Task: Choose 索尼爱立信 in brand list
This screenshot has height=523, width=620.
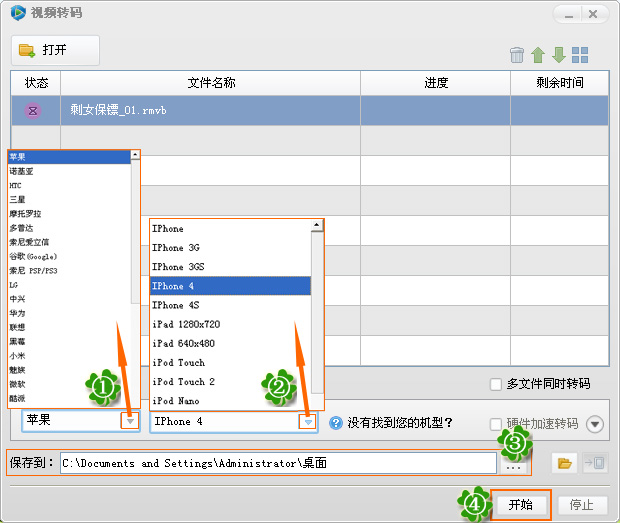Action: [69, 242]
